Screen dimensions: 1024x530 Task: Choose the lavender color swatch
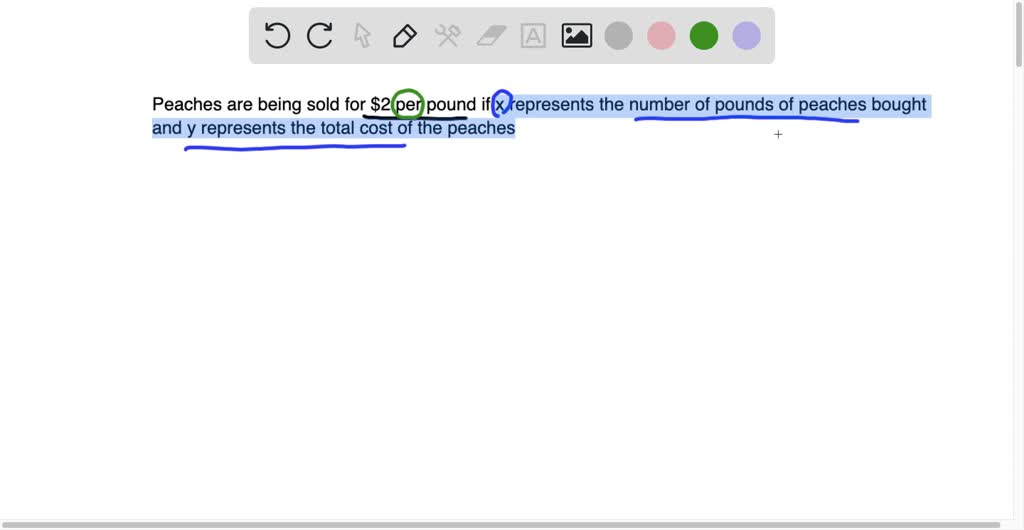pos(746,35)
